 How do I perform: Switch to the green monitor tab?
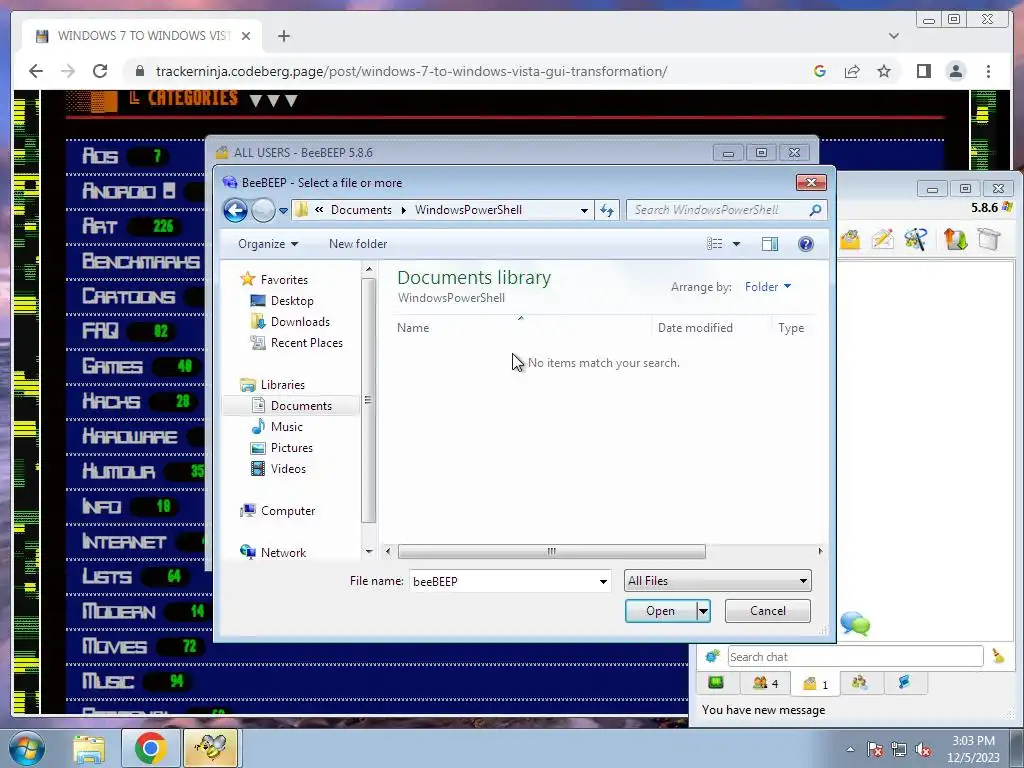[x=716, y=683]
